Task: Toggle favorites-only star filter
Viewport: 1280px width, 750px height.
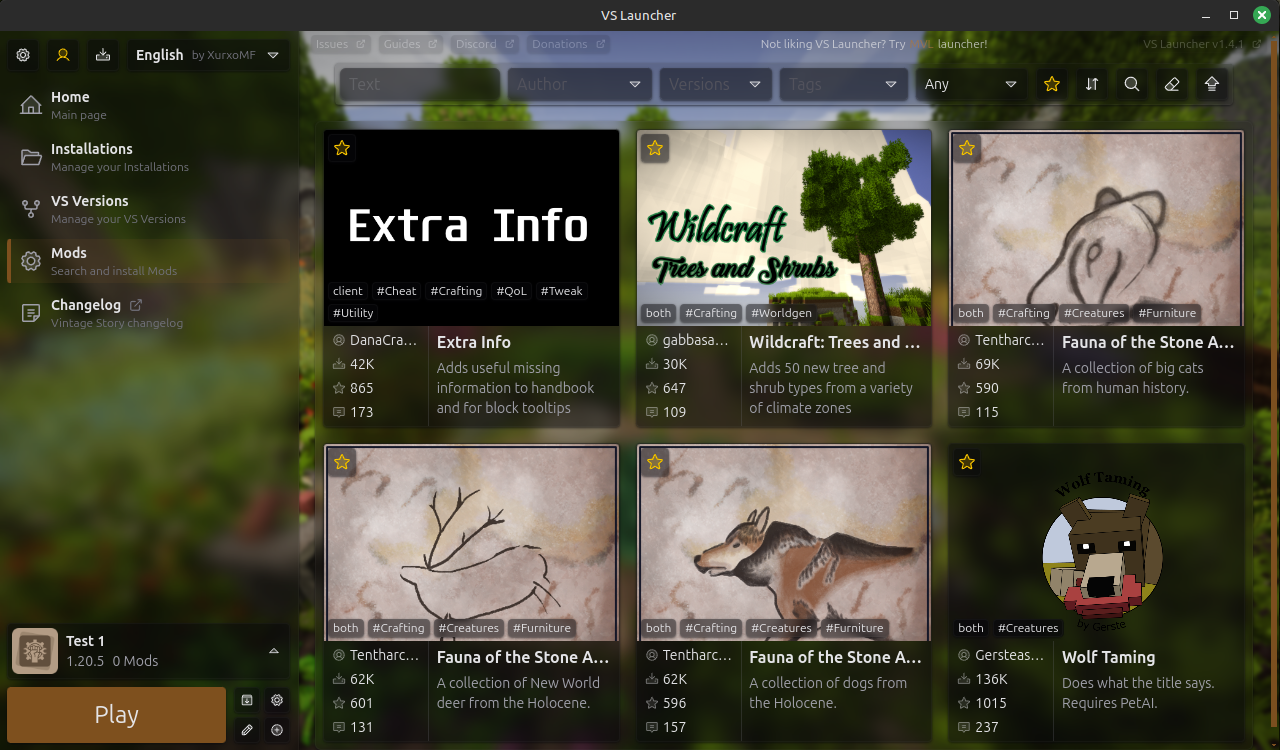Action: click(1052, 84)
